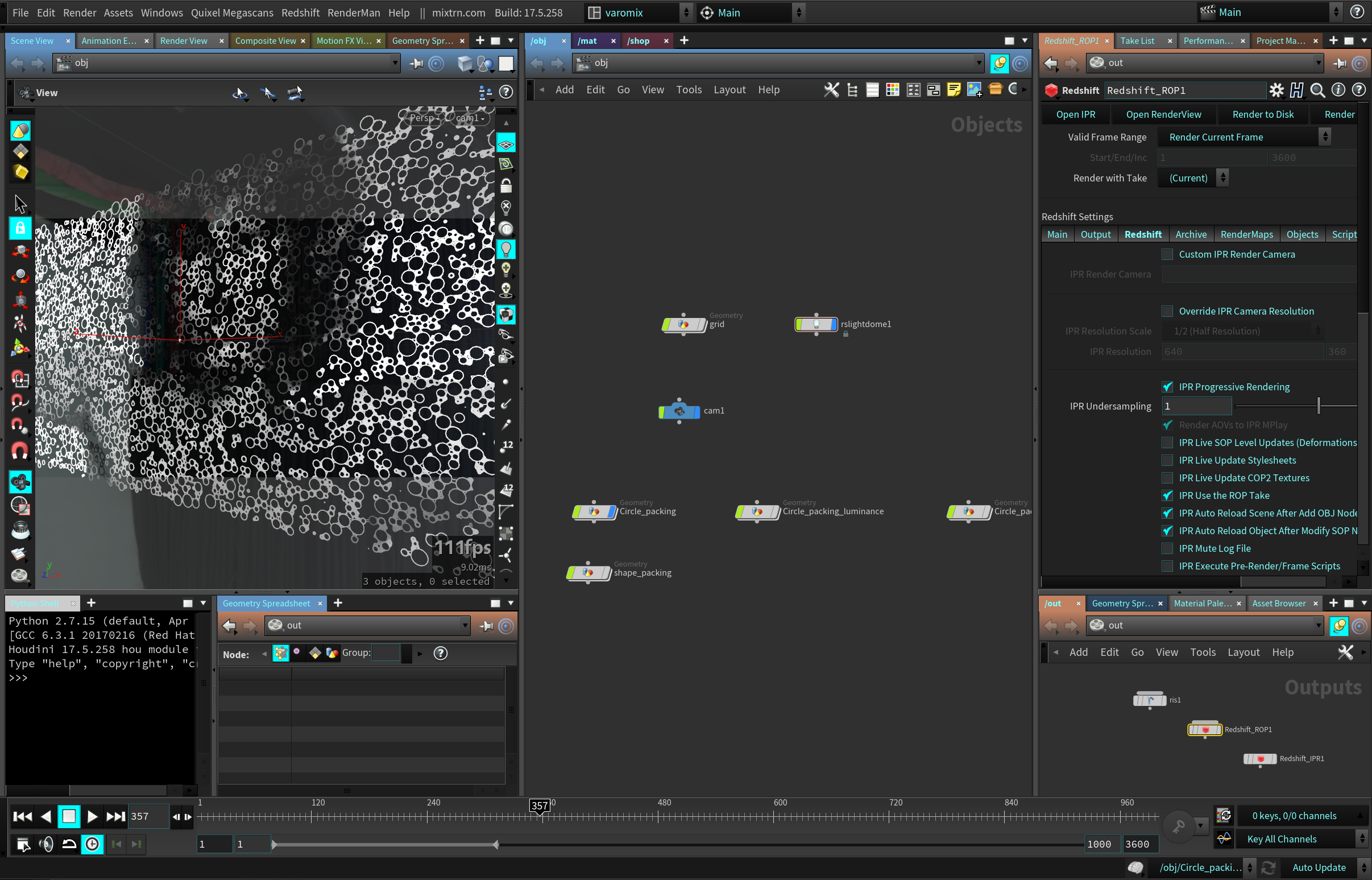This screenshot has height=880, width=1372.
Task: Enable Custom IPR Render Camera checkbox
Action: (1167, 254)
